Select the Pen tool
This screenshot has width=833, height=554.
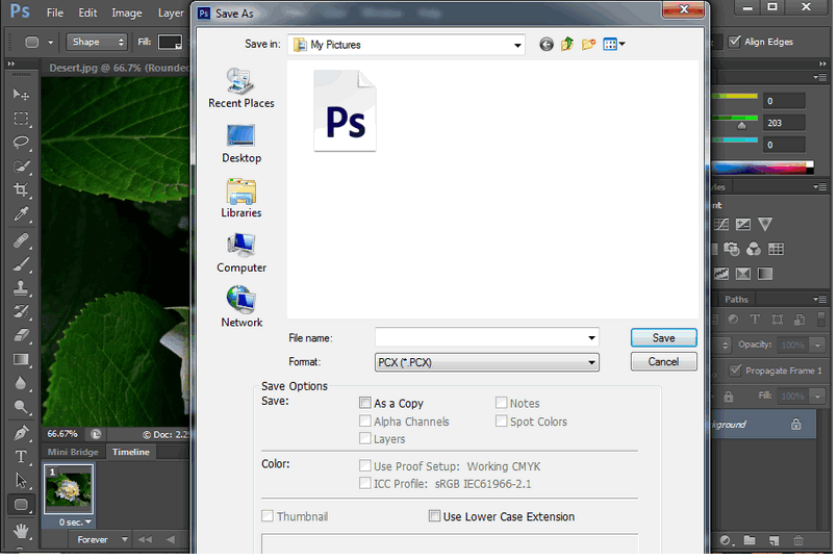[x=21, y=433]
